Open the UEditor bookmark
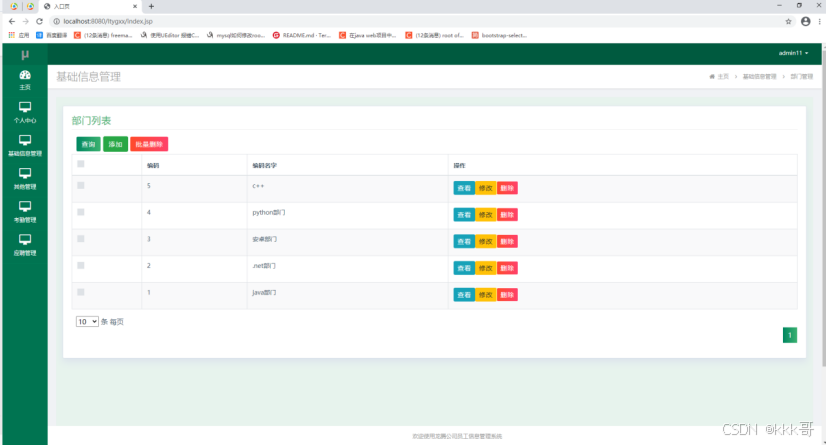This screenshot has width=826, height=445. tap(170, 35)
